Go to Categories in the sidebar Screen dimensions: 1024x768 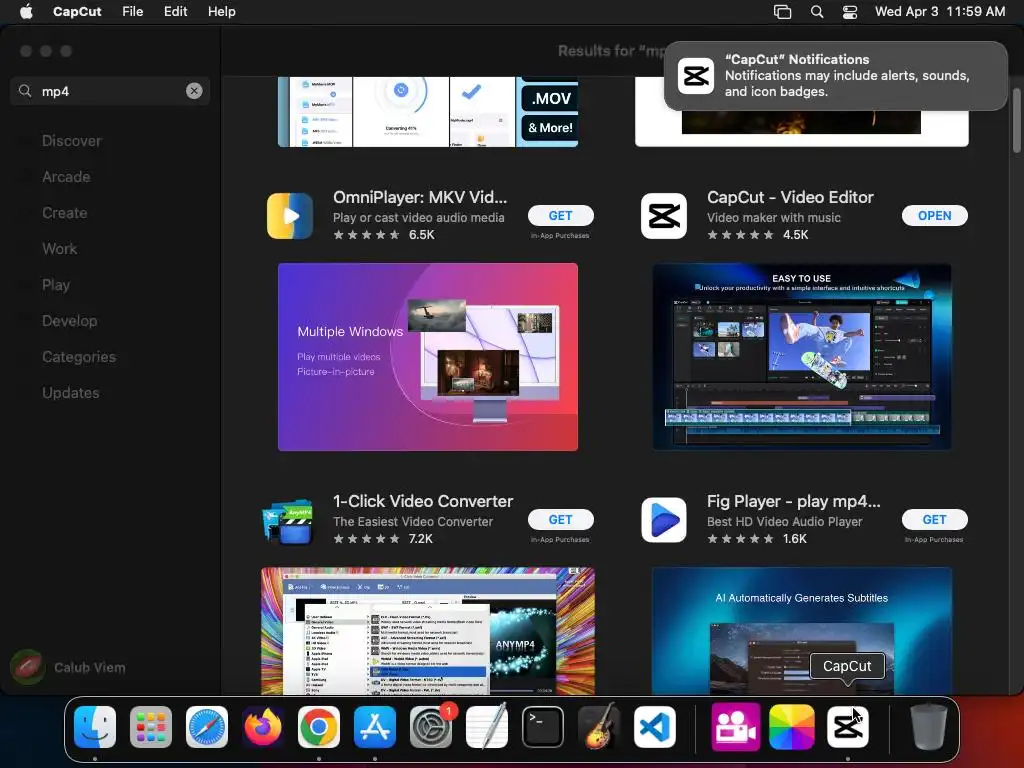(79, 357)
